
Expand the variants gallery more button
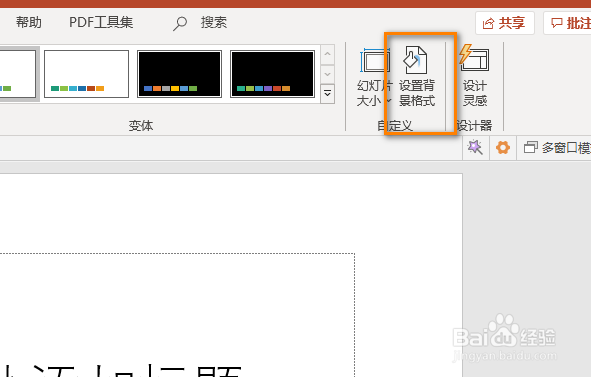coord(328,93)
